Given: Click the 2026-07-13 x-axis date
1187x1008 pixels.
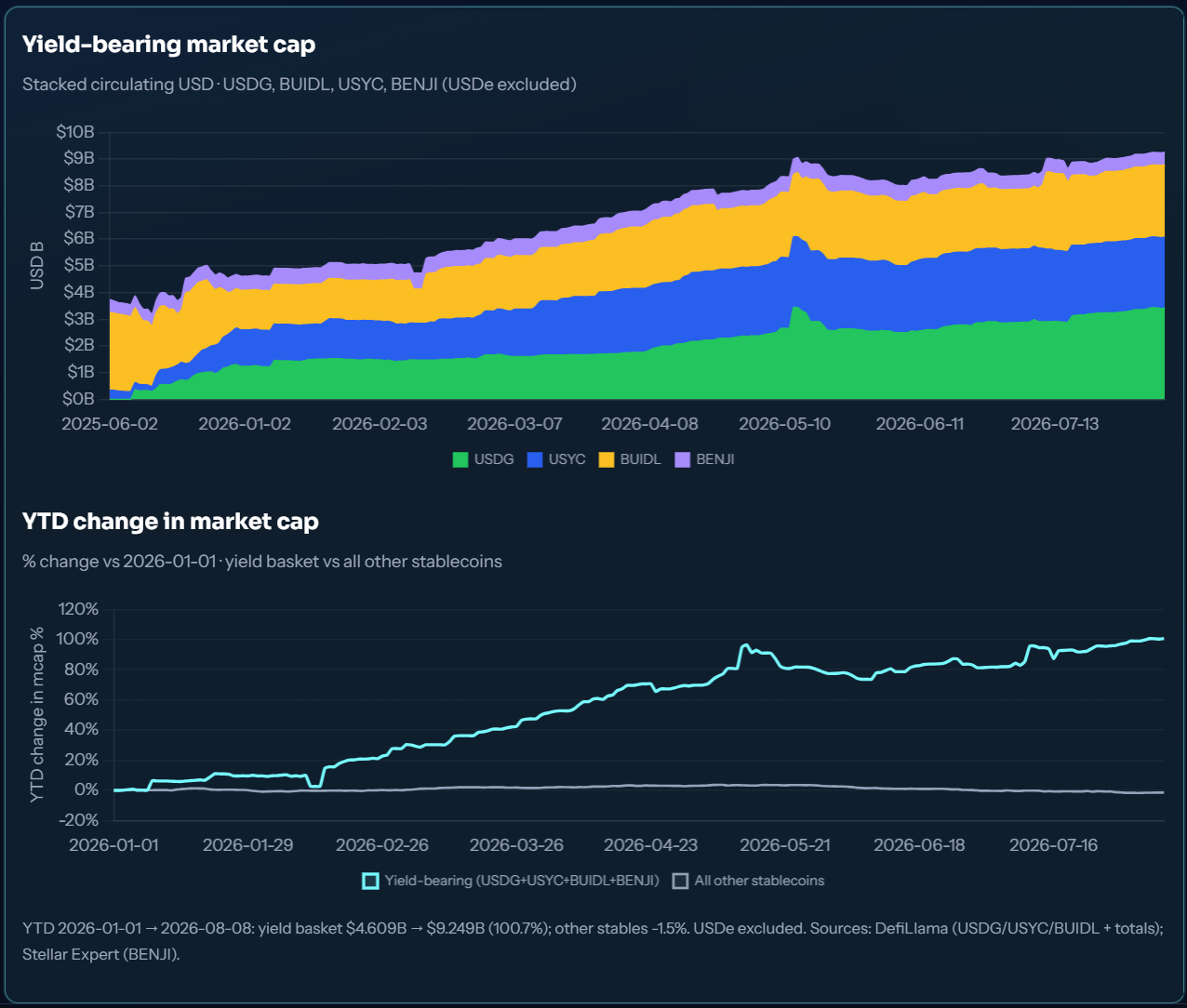Looking at the screenshot, I should (x=1055, y=424).
